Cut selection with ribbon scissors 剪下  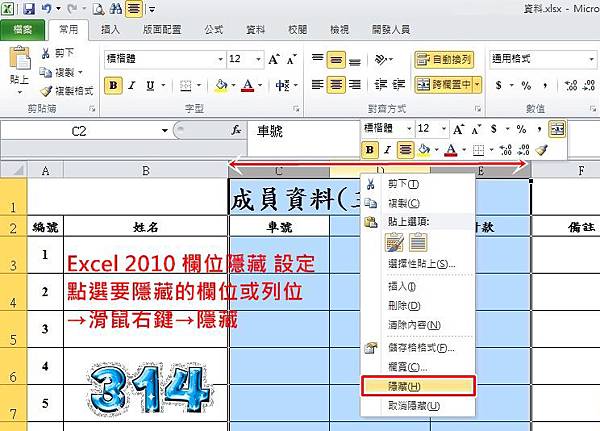(57, 53)
